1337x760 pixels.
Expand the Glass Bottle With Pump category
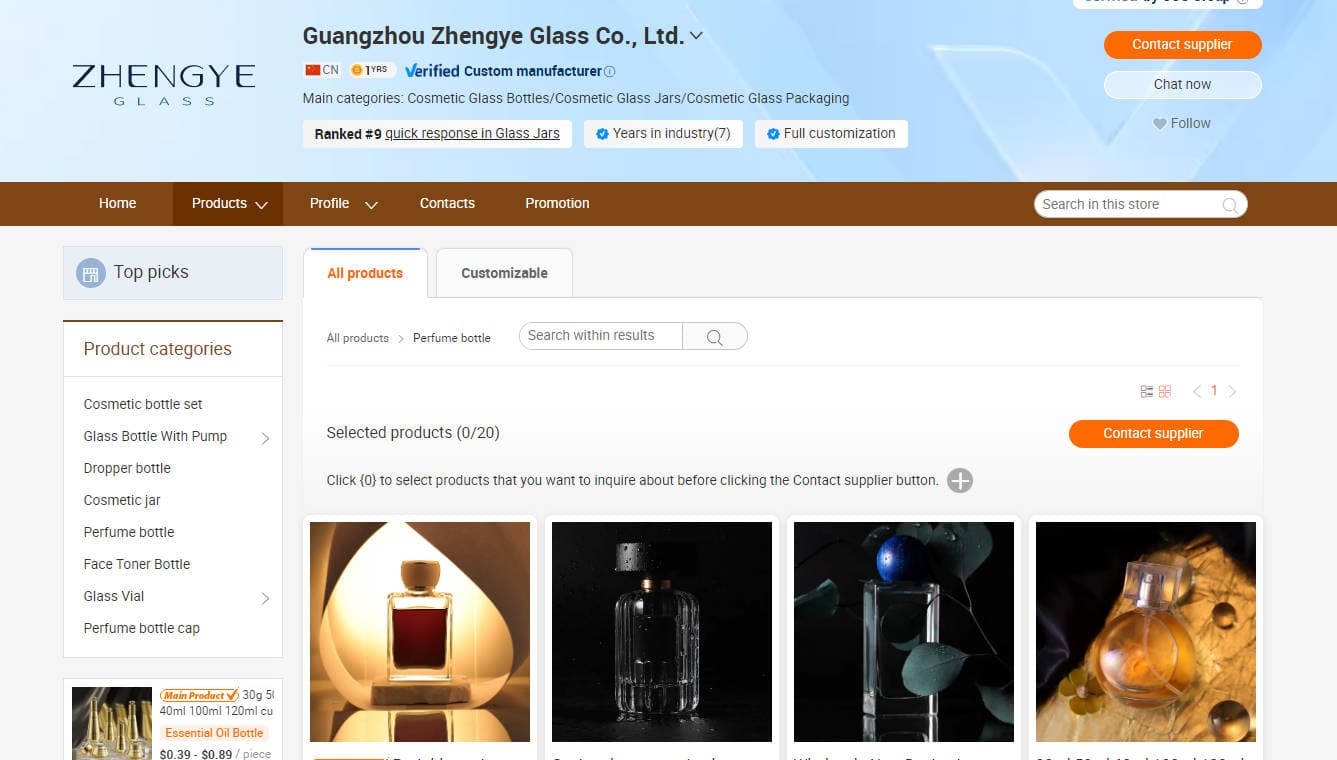pos(265,438)
